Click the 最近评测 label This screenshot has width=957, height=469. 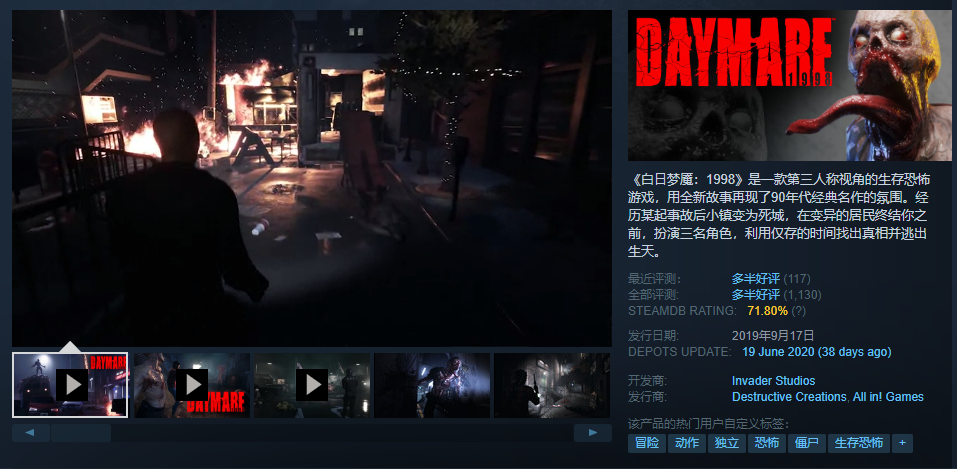click(x=654, y=279)
